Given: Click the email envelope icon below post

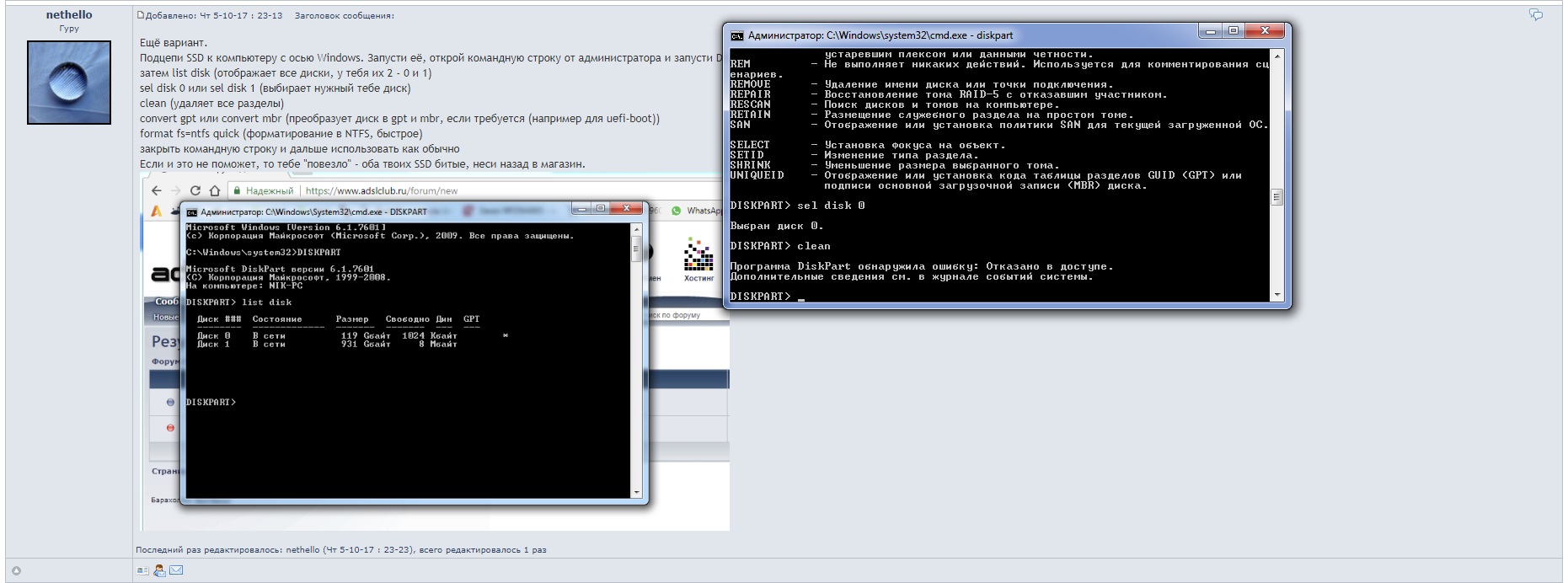Looking at the screenshot, I should point(176,570).
